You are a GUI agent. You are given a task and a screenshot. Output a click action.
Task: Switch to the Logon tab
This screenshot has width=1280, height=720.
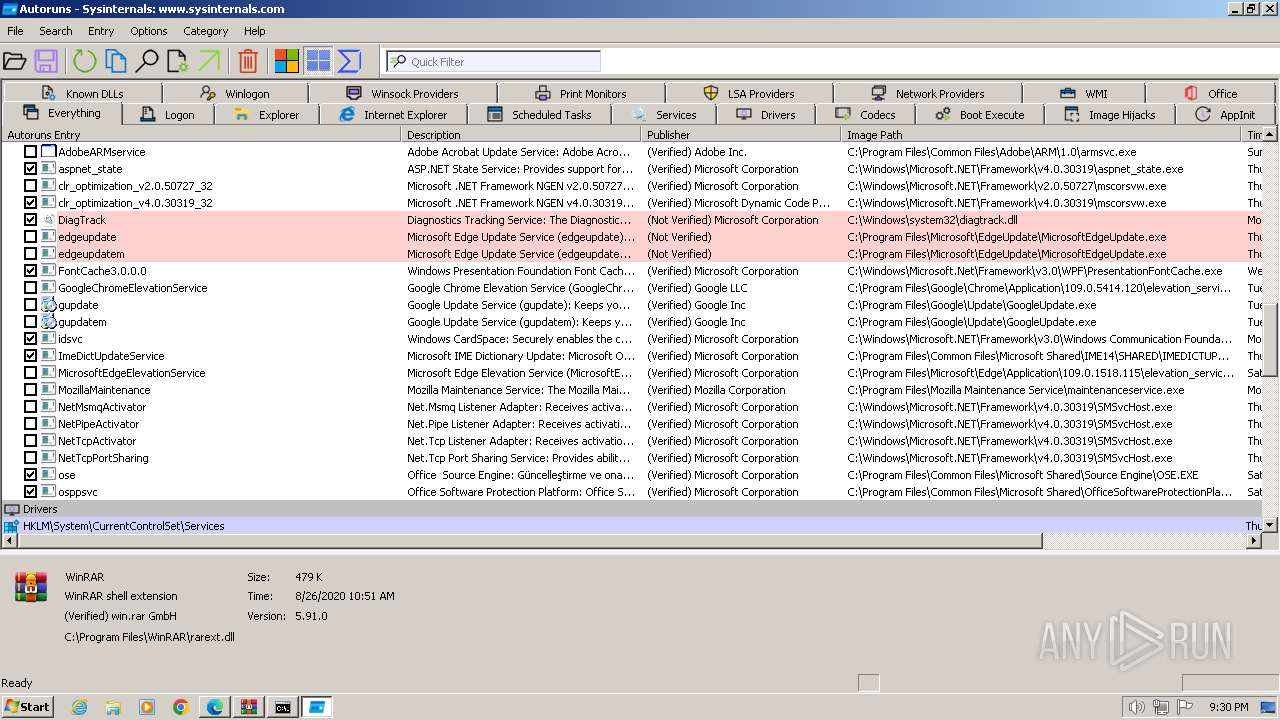[168, 115]
